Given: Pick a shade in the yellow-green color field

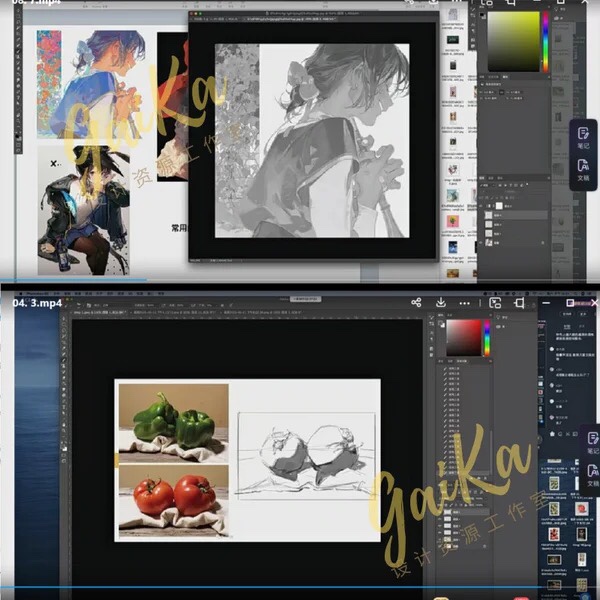Looking at the screenshot, I should coord(513,41).
